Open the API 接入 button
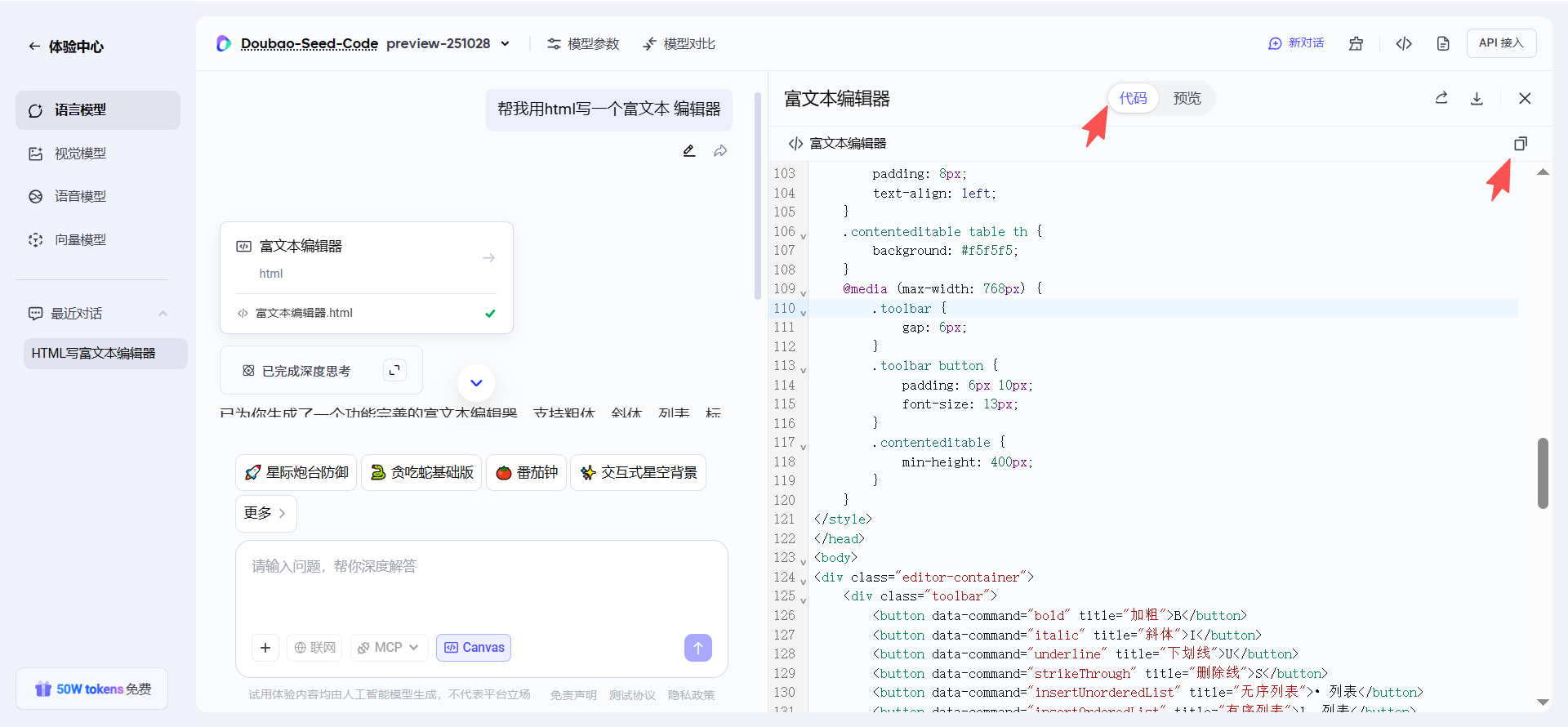This screenshot has height=727, width=1568. point(1501,43)
